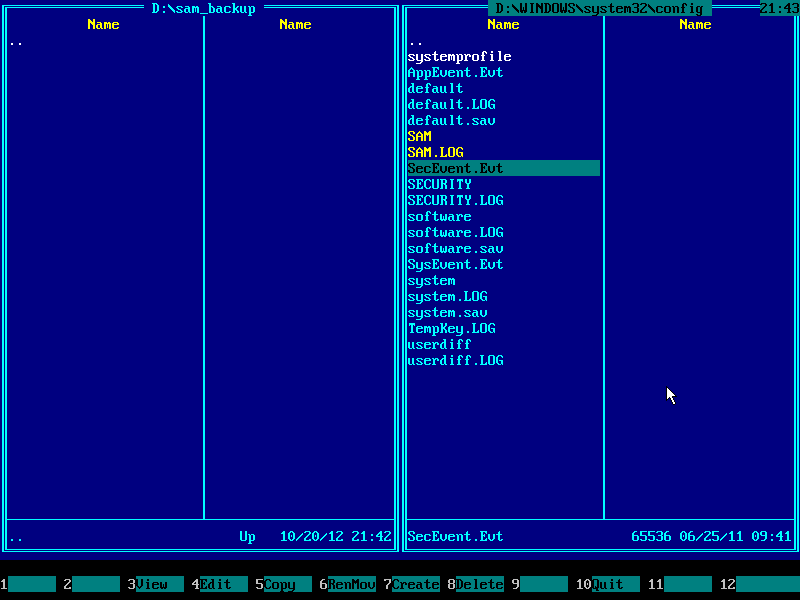800x600 pixels.
Task: Select the file named system
Action: (x=431, y=280)
